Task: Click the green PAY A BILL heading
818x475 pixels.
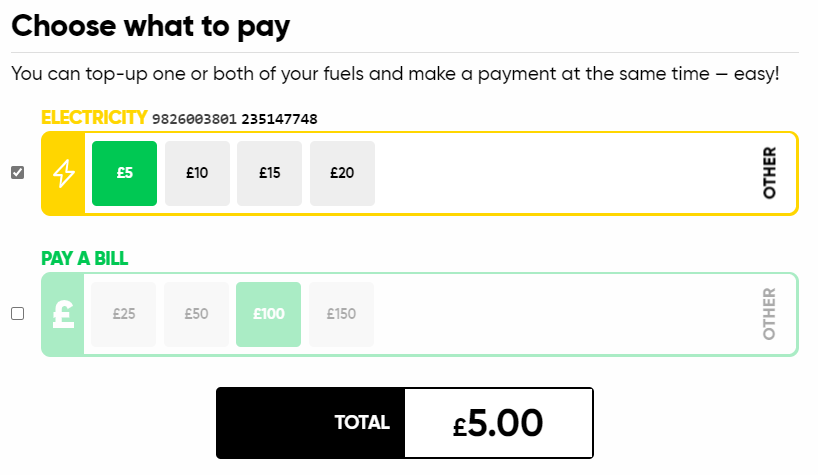Action: click(x=85, y=259)
